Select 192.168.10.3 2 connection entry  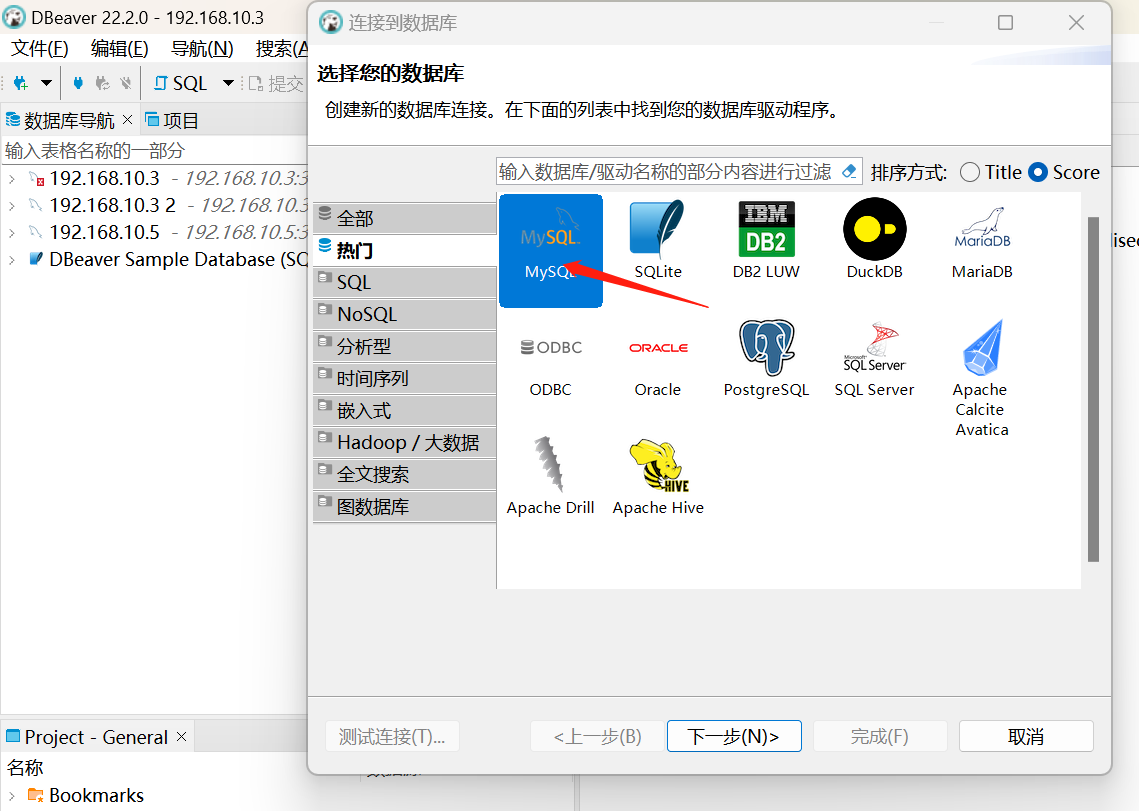coord(112,205)
